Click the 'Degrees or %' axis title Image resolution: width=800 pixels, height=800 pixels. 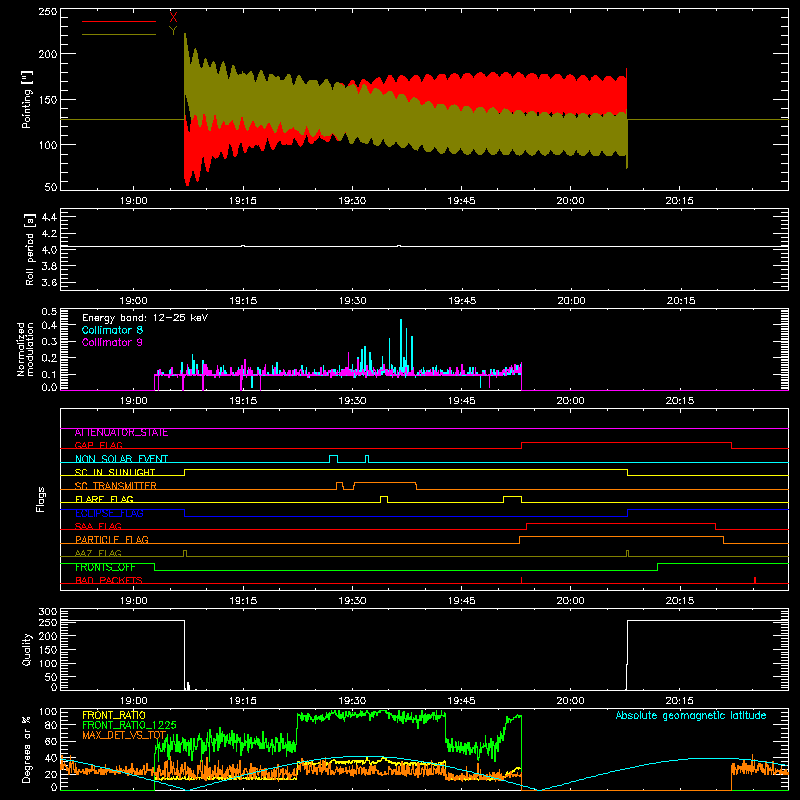click(x=26, y=750)
